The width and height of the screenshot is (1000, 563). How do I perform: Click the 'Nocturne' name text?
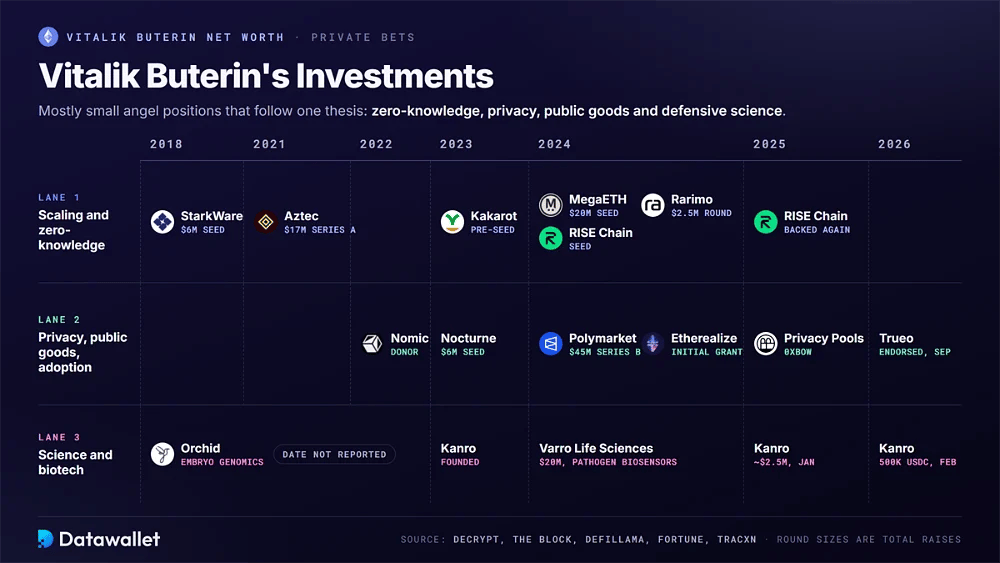[x=468, y=338]
